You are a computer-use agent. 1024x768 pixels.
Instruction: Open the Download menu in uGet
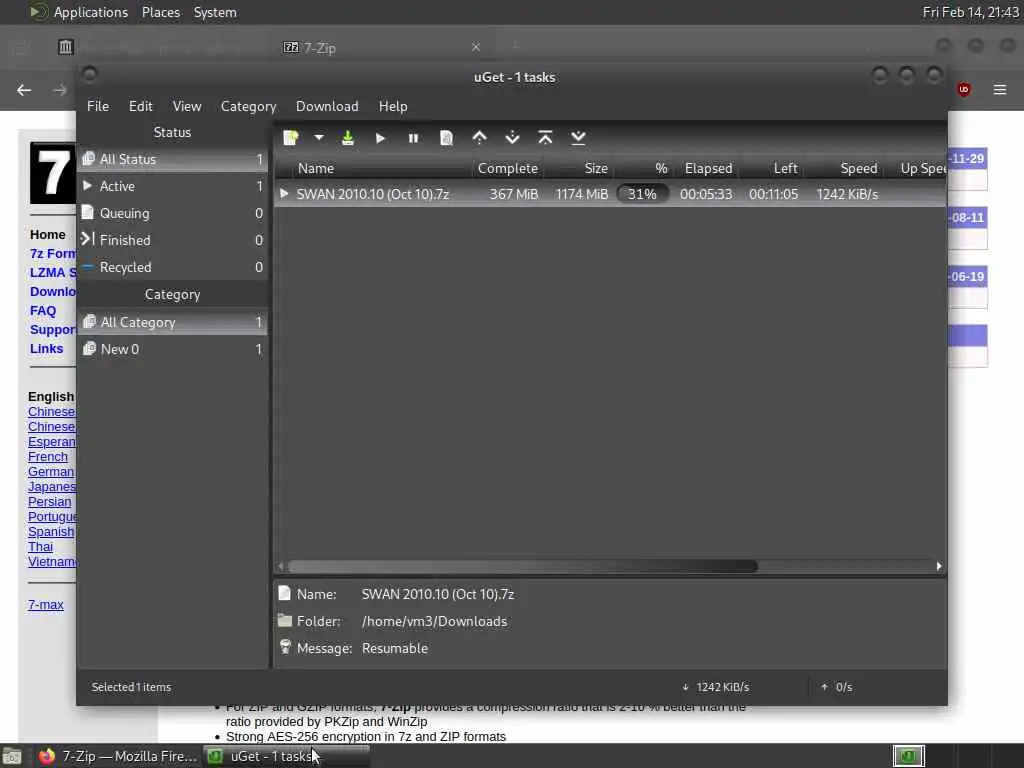coord(327,106)
